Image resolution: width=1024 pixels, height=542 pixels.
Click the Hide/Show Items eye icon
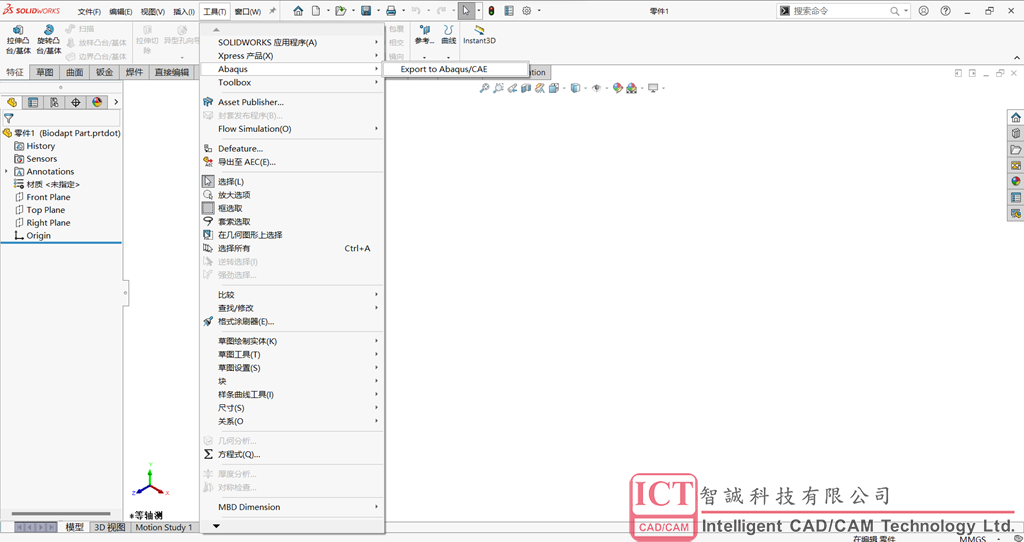click(596, 88)
